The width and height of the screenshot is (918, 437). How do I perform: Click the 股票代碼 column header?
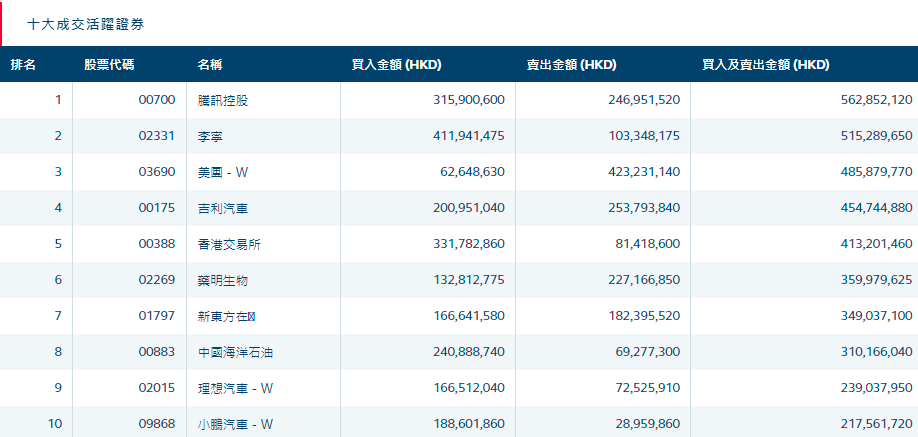tap(109, 65)
